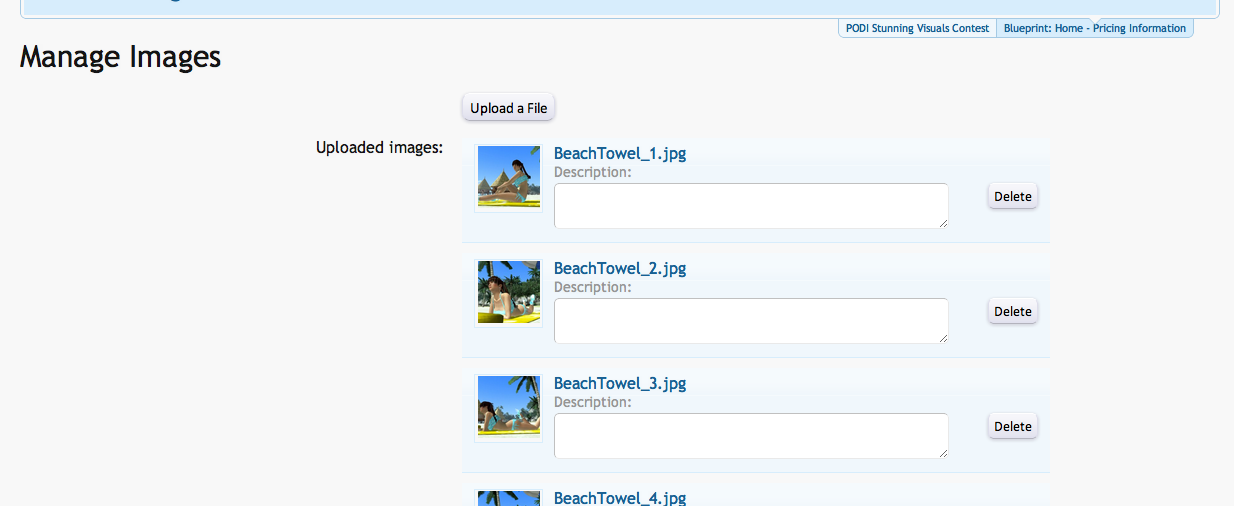Open the BeachTowel_4.jpg filename link

(x=619, y=497)
